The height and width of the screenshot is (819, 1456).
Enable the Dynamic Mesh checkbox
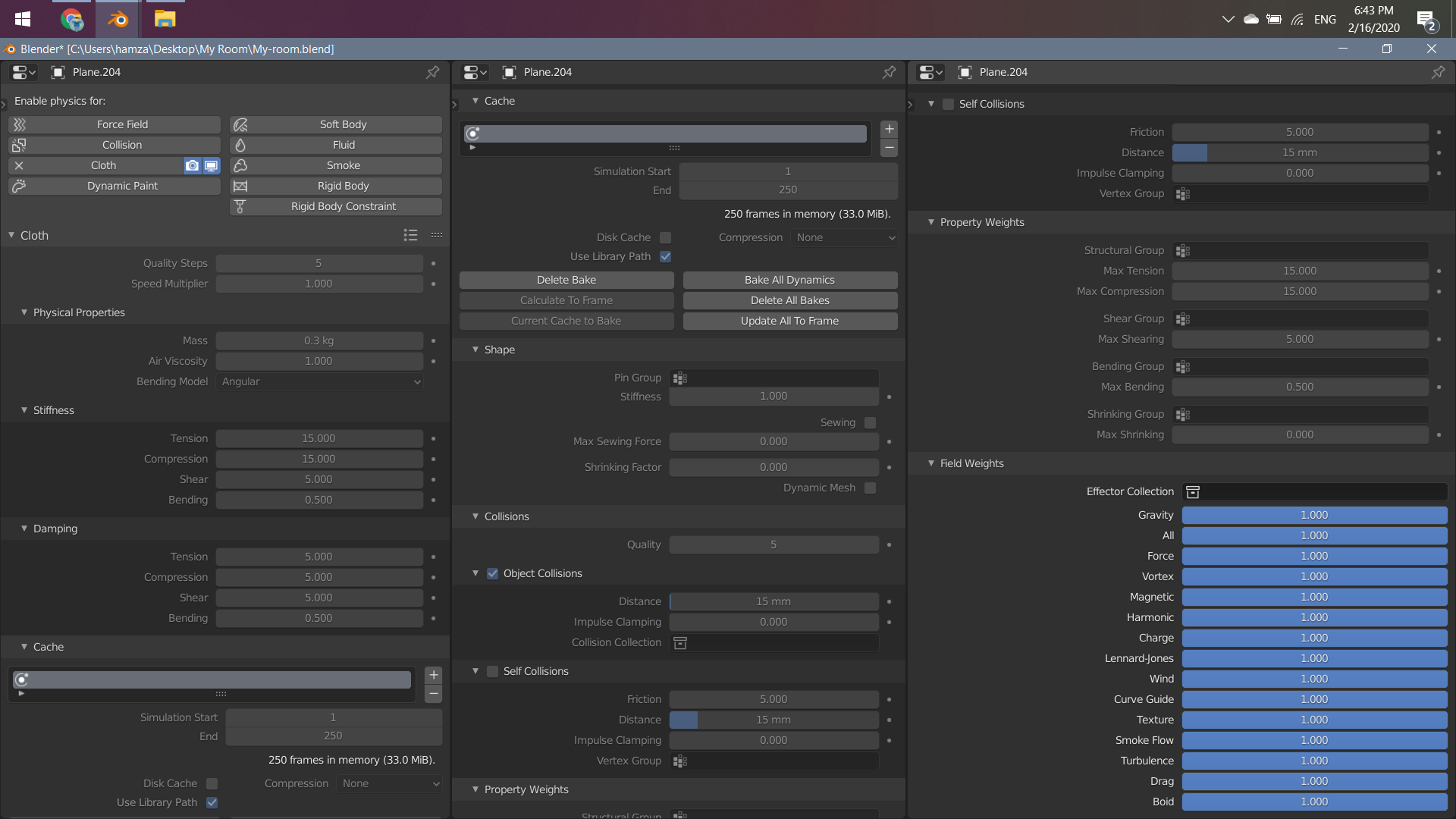[870, 488]
